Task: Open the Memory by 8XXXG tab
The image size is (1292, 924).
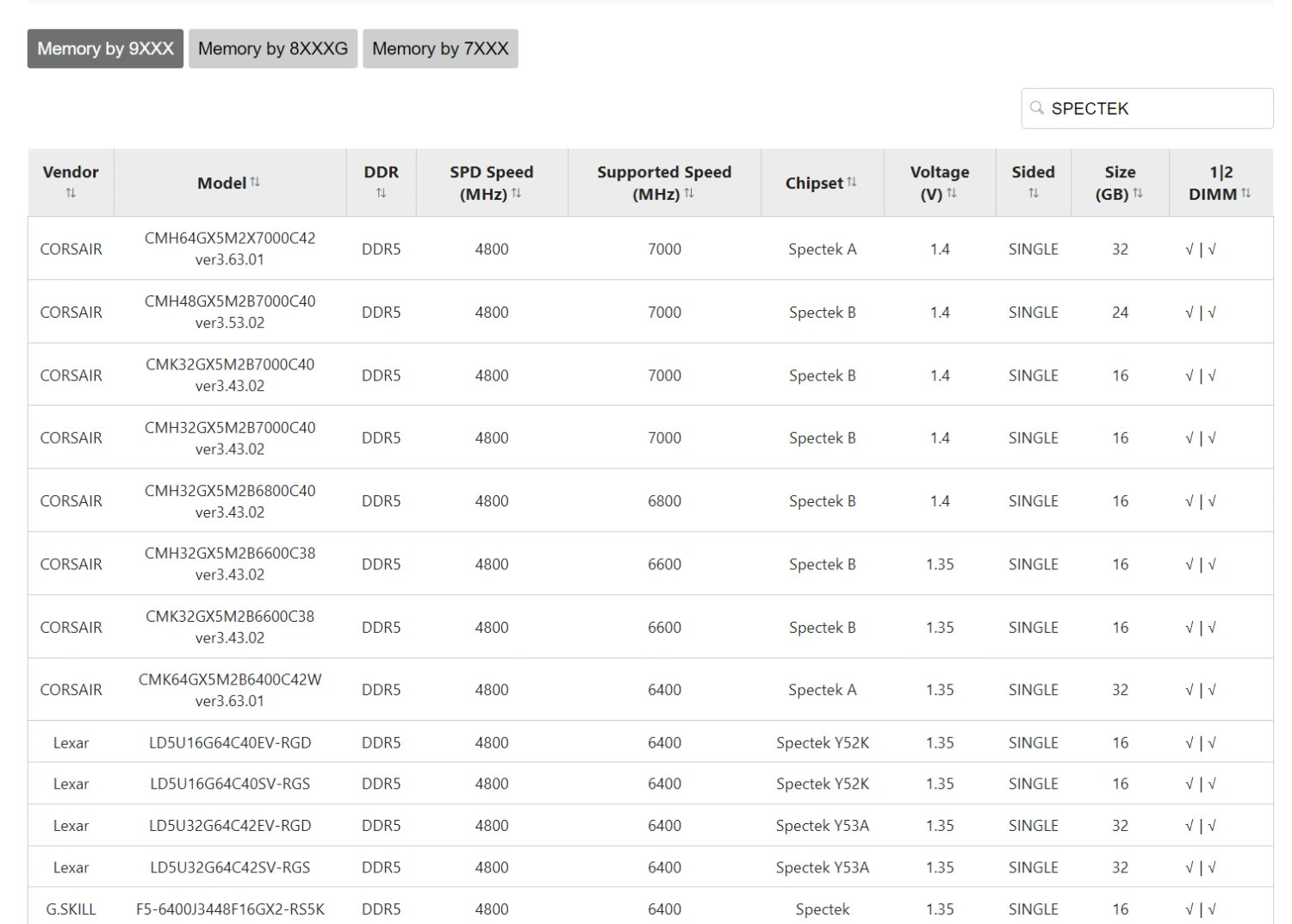Action: [273, 49]
